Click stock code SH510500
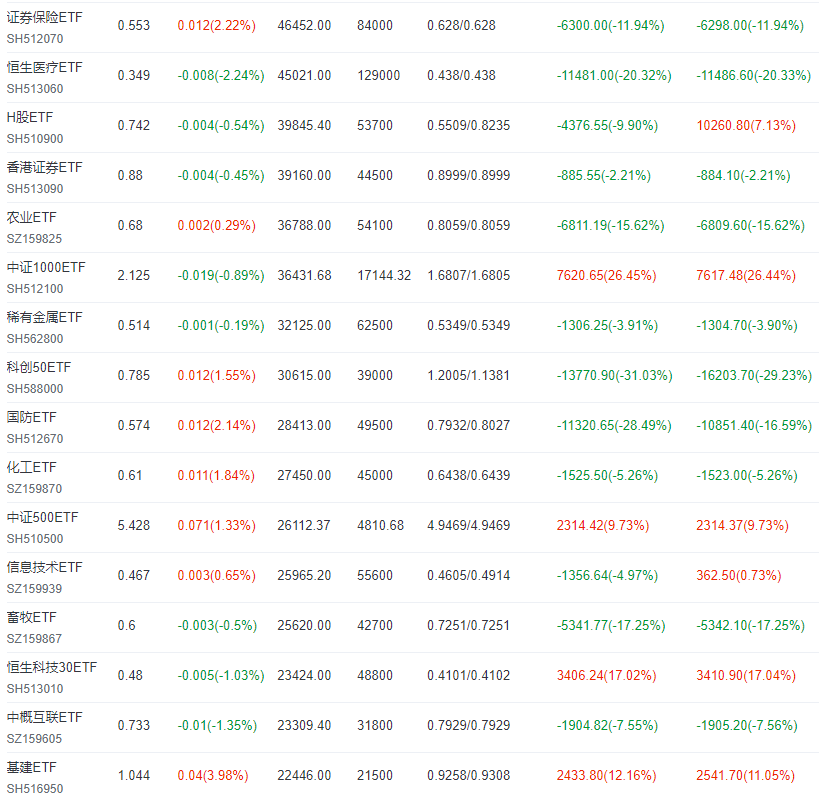Screen dimensions: 819x800 35,539
